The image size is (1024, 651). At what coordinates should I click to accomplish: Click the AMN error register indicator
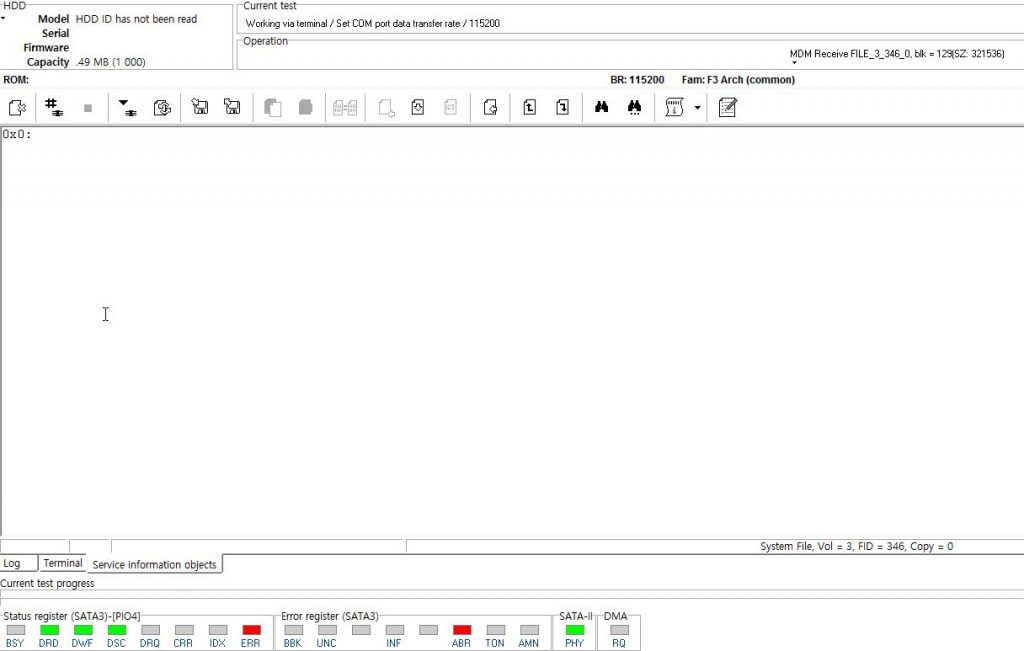click(530, 630)
